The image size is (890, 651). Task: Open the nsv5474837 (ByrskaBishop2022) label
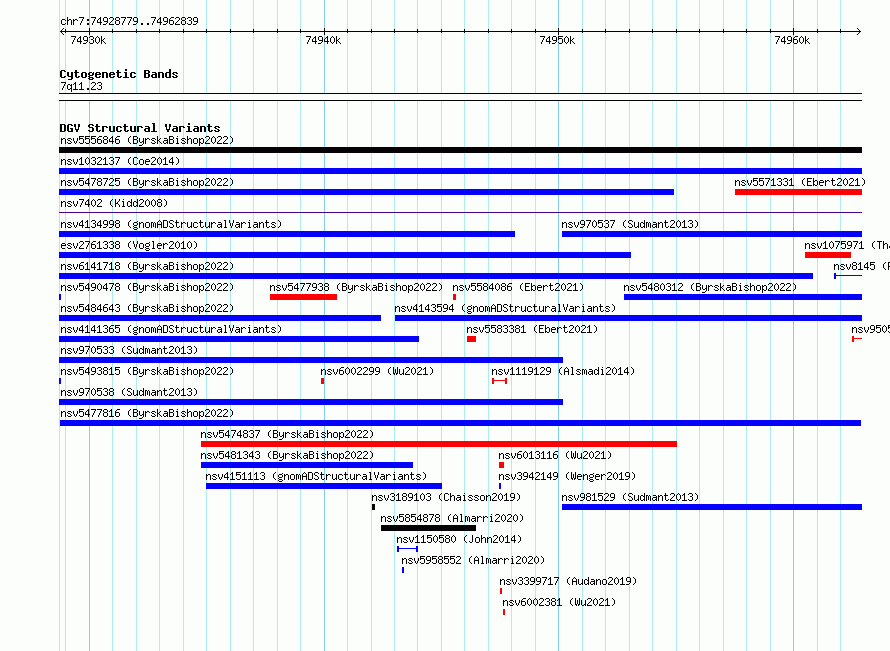(287, 434)
